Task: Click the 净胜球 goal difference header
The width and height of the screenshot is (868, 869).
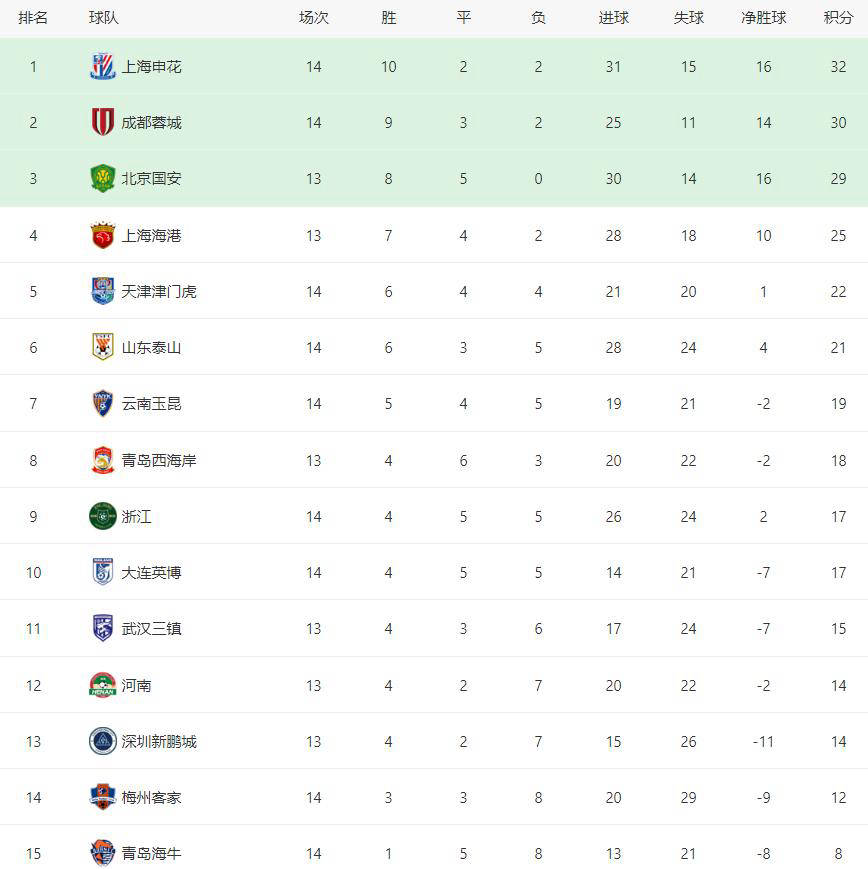Action: click(x=763, y=18)
